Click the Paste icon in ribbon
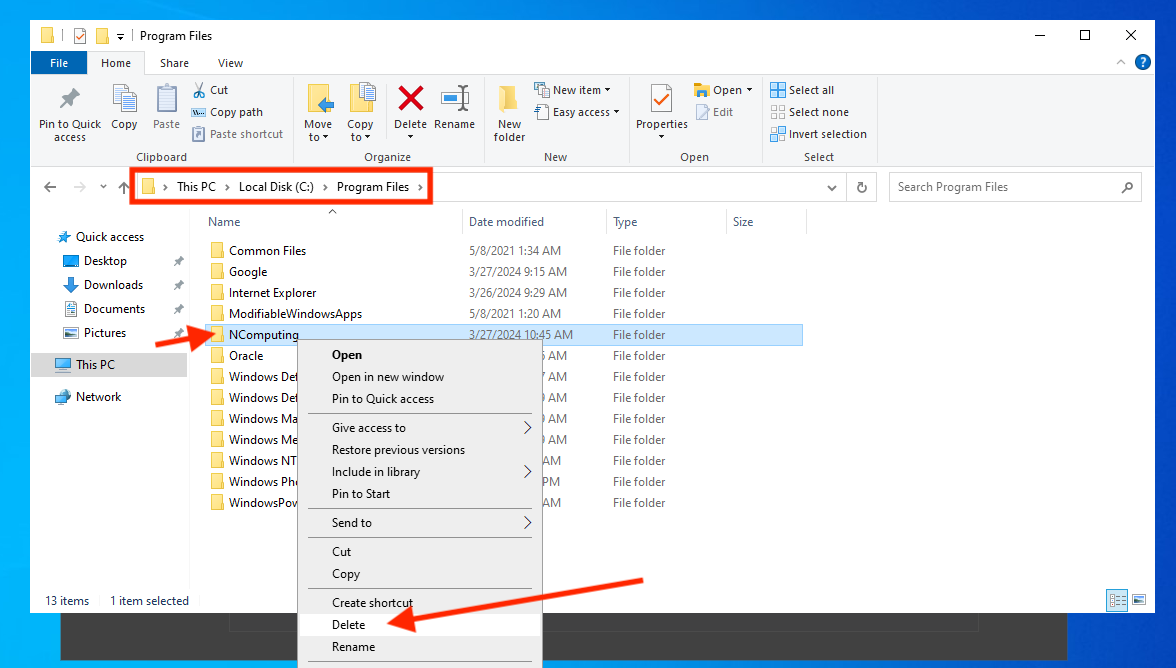1176x668 pixels. (166, 98)
